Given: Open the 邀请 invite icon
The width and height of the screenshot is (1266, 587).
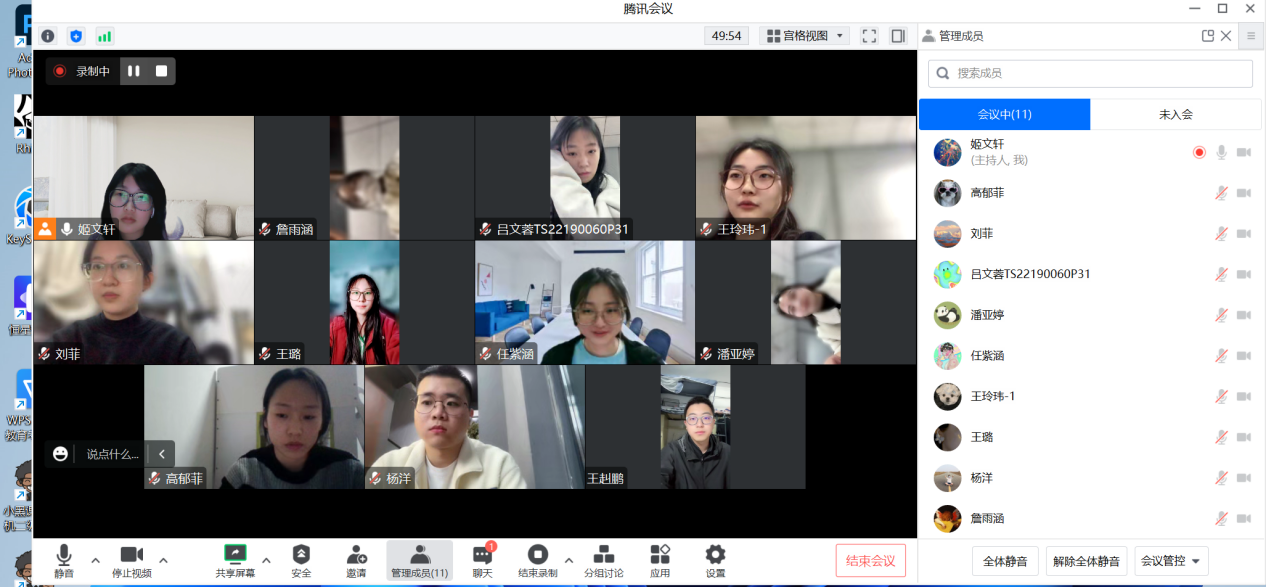Looking at the screenshot, I should click(x=357, y=557).
